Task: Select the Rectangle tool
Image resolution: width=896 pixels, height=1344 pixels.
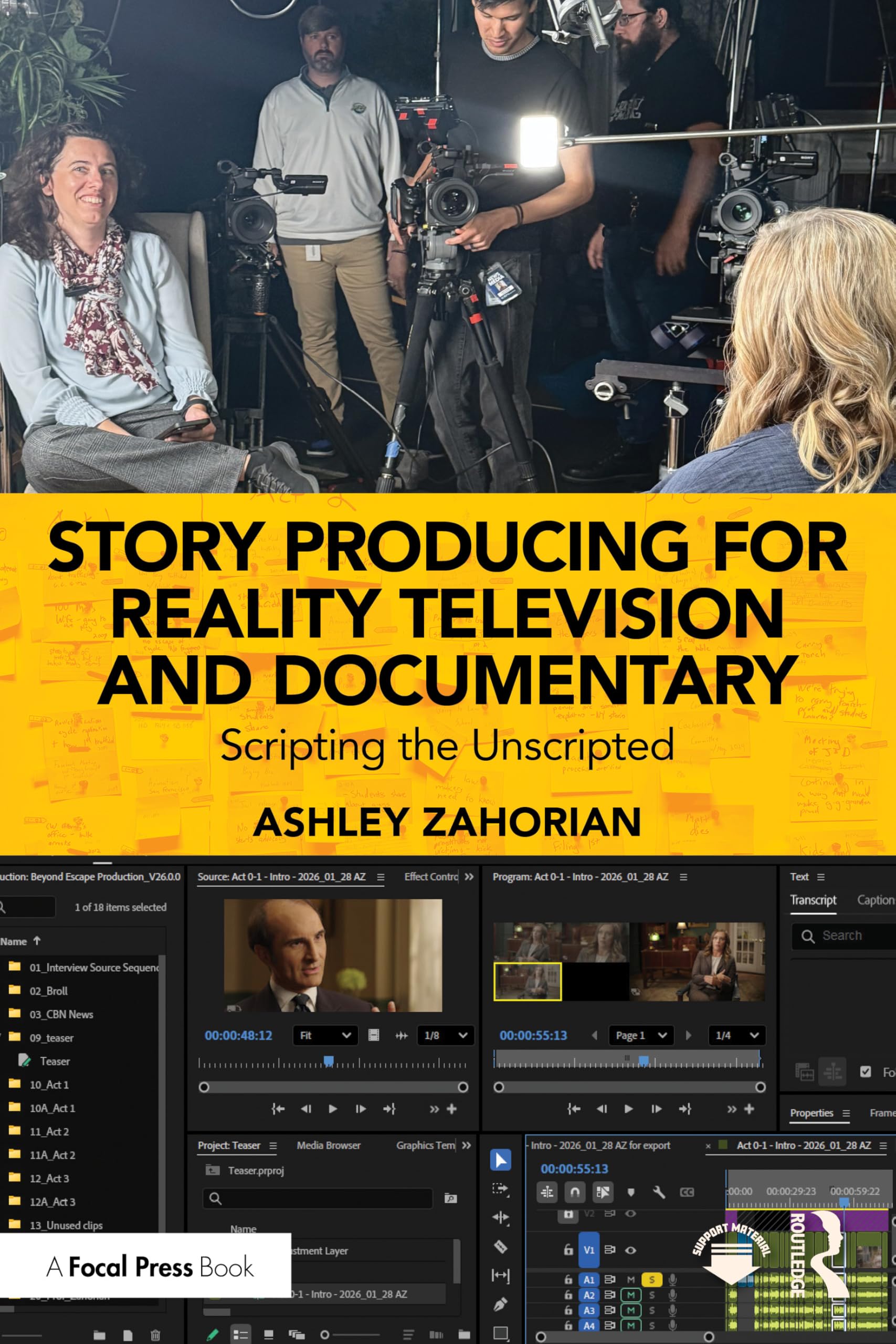Action: 501,1332
